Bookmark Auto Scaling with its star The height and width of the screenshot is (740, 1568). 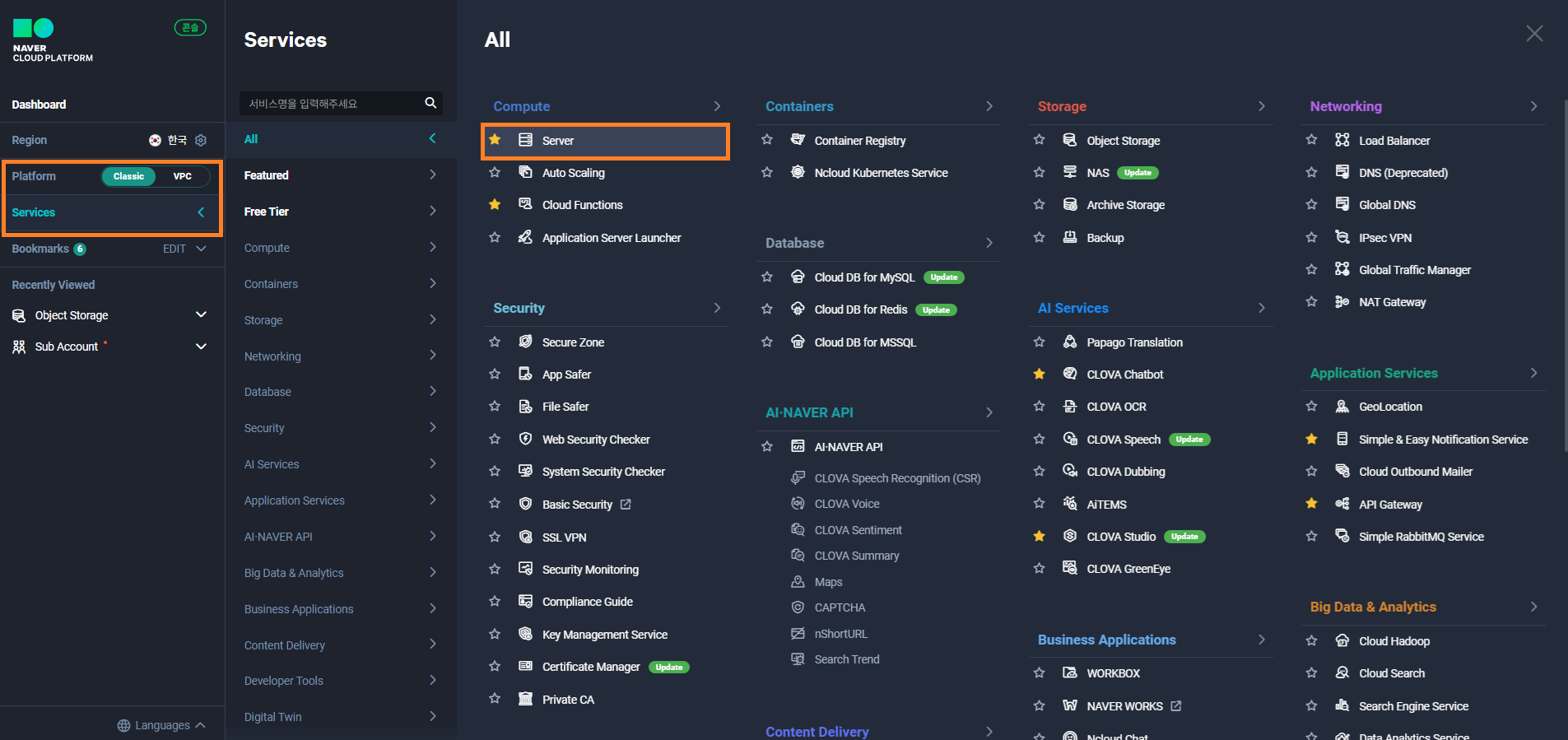[495, 172]
